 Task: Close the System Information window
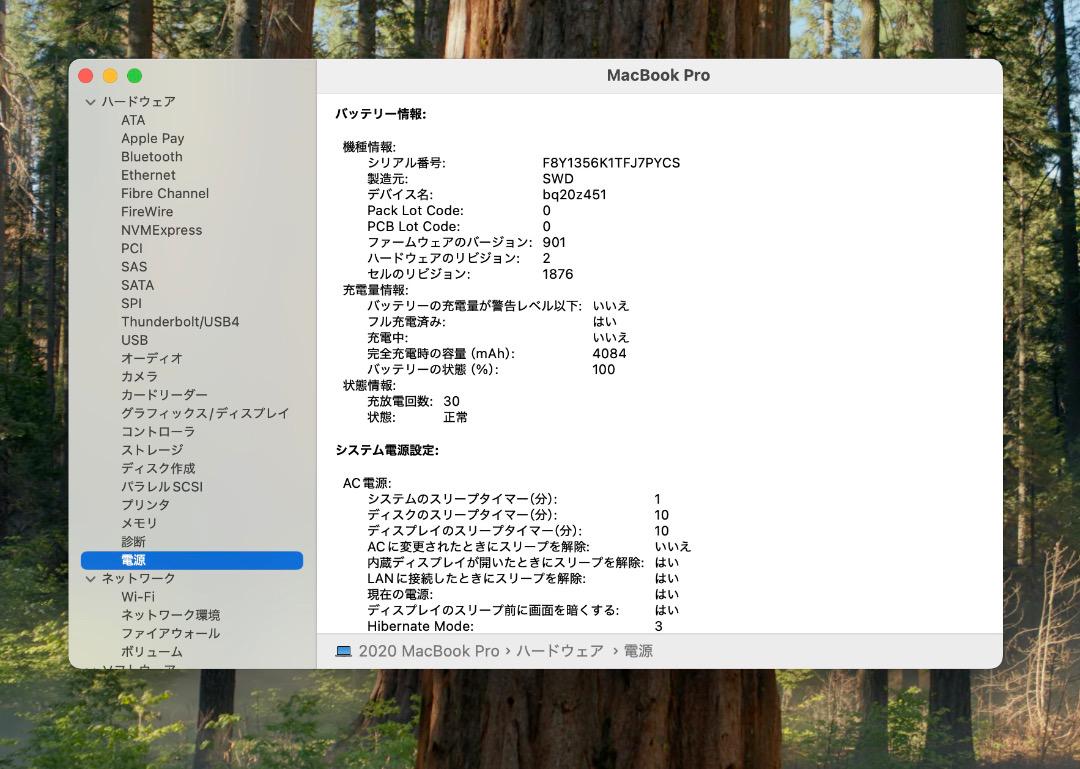(x=86, y=76)
